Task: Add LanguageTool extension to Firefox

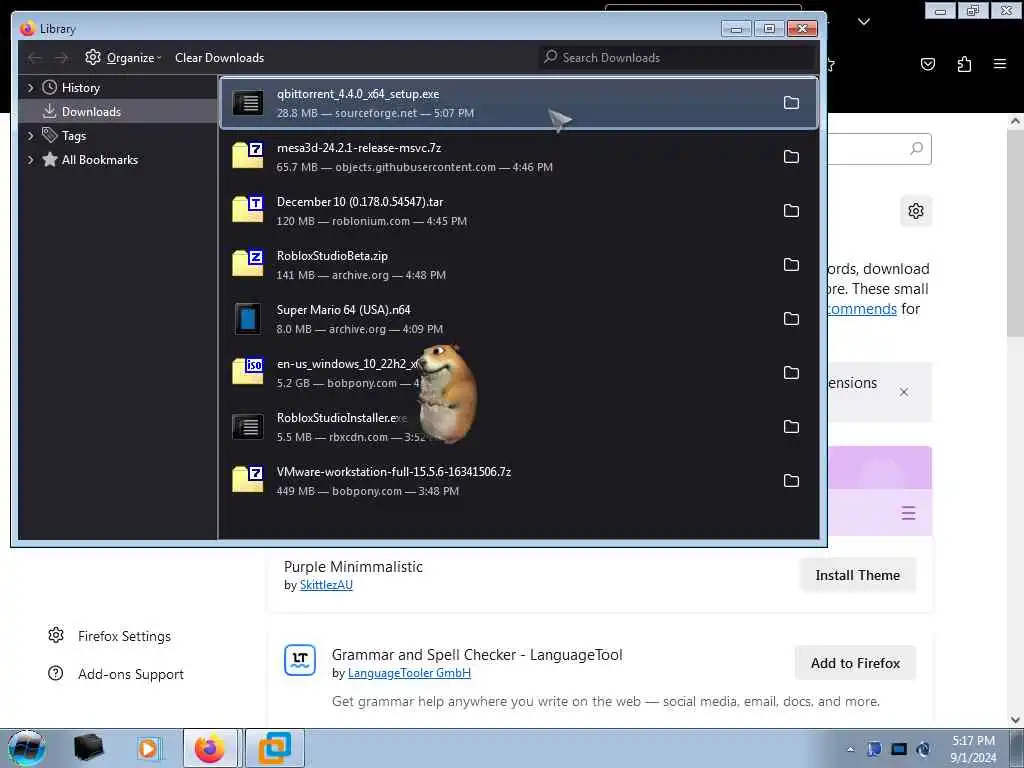Action: point(855,664)
